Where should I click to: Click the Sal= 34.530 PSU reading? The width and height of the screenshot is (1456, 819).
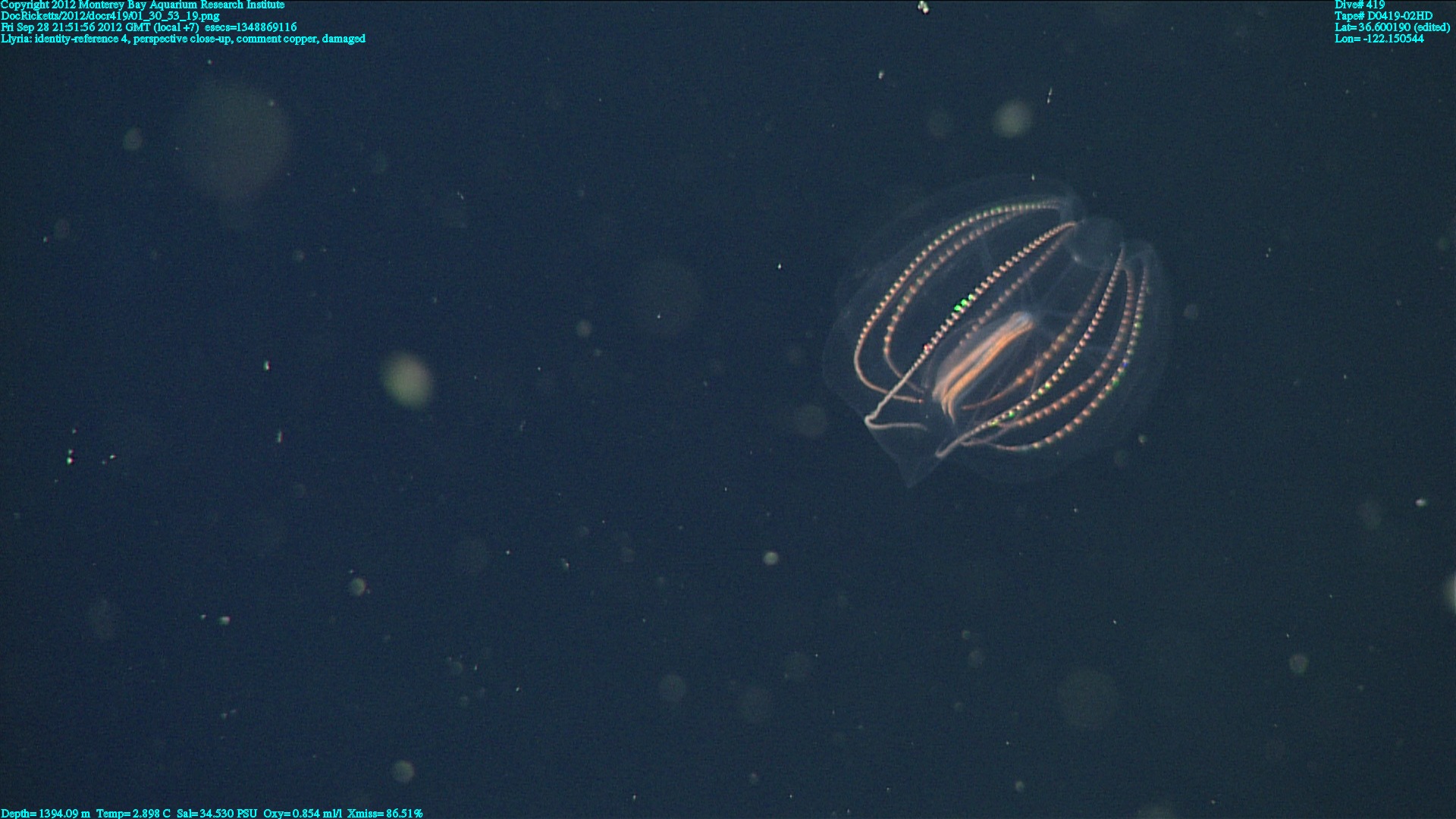(217, 813)
